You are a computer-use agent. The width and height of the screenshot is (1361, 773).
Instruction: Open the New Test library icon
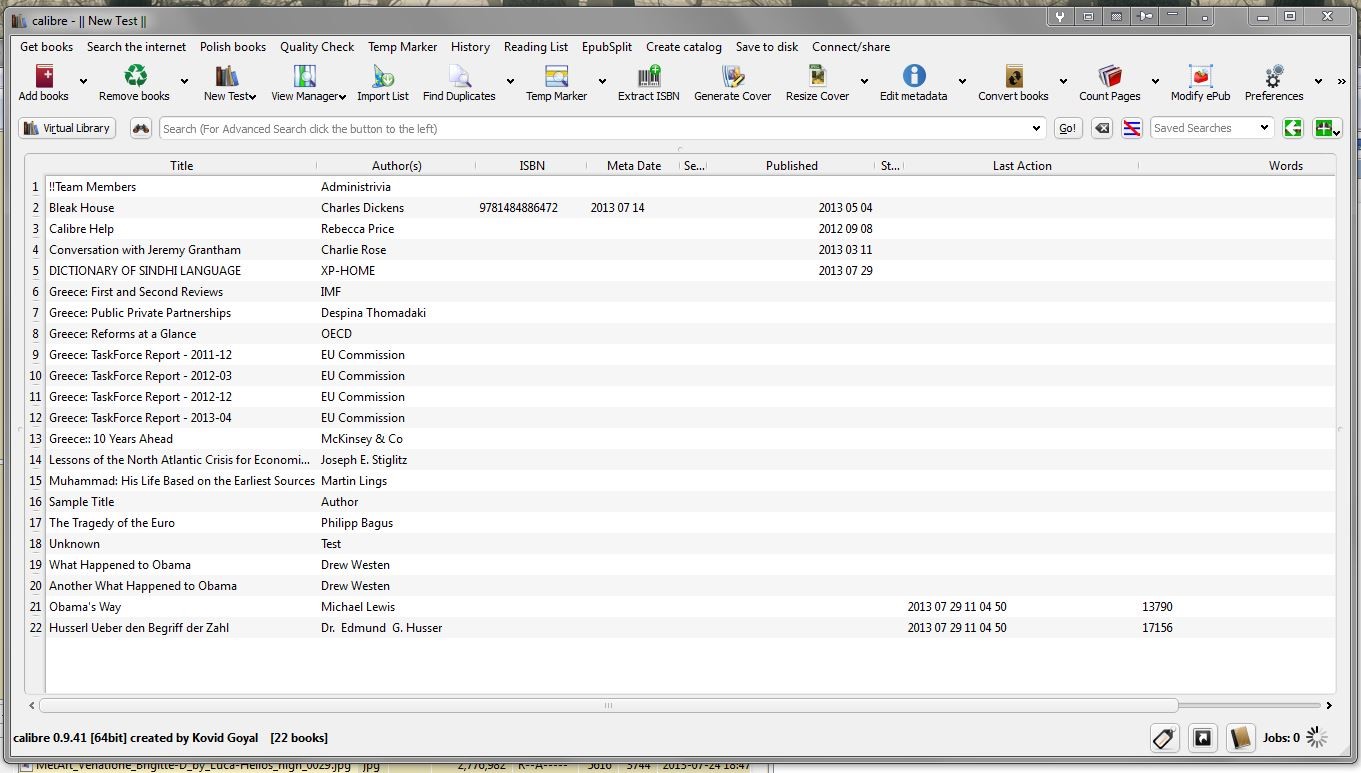tap(227, 76)
